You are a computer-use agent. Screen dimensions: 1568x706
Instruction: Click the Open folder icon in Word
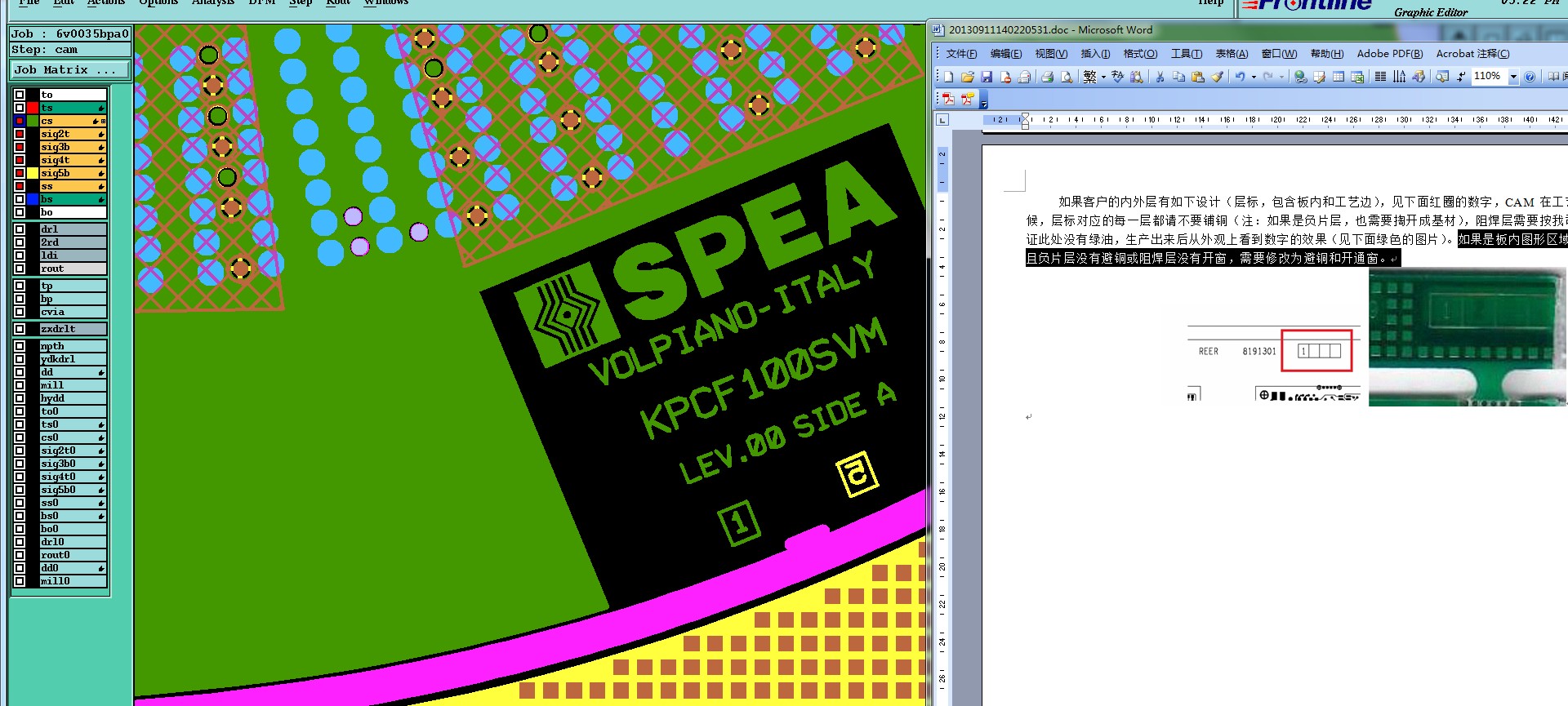[x=968, y=77]
